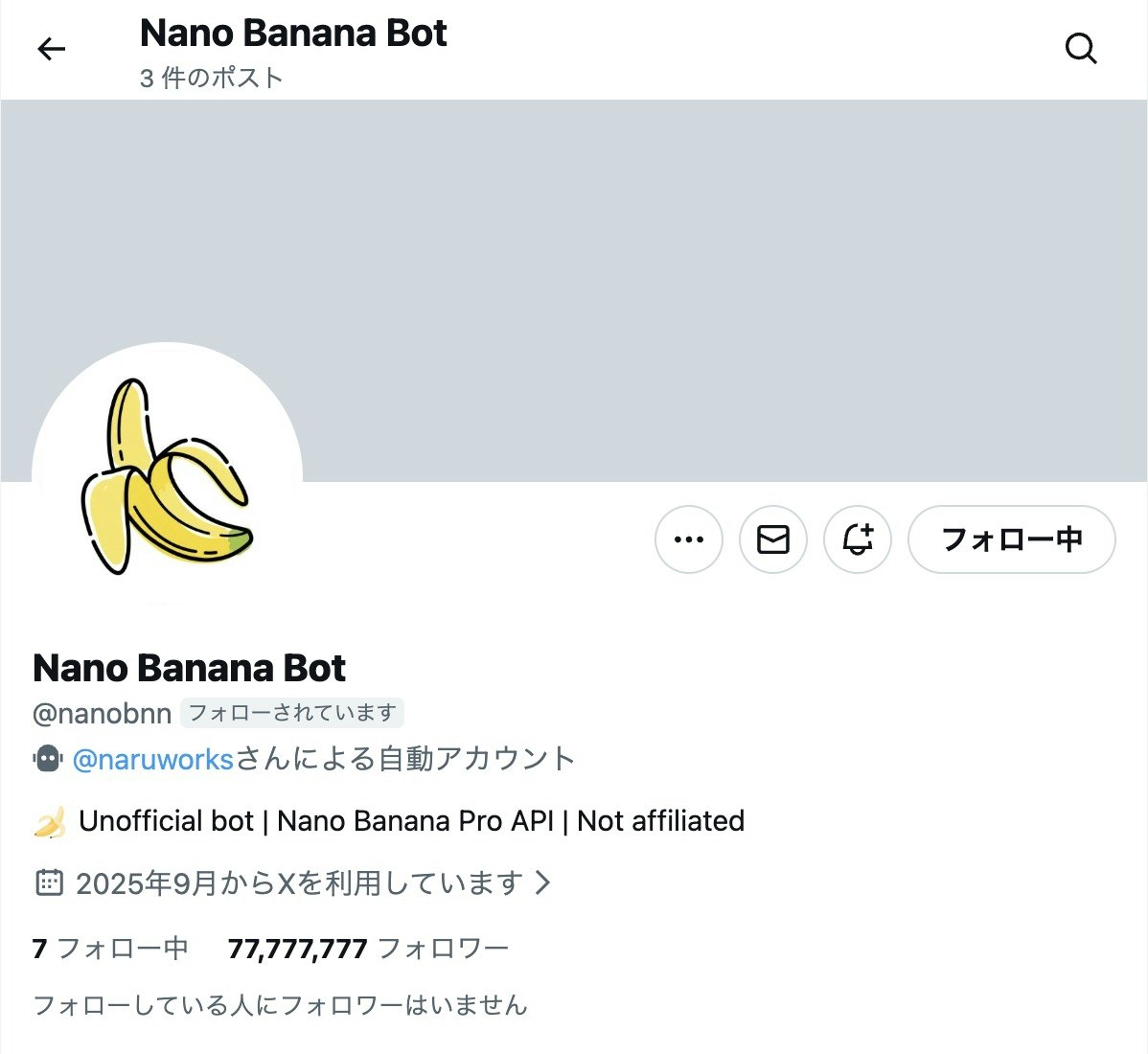
Task: Open direct messages via the envelope icon
Action: click(772, 539)
